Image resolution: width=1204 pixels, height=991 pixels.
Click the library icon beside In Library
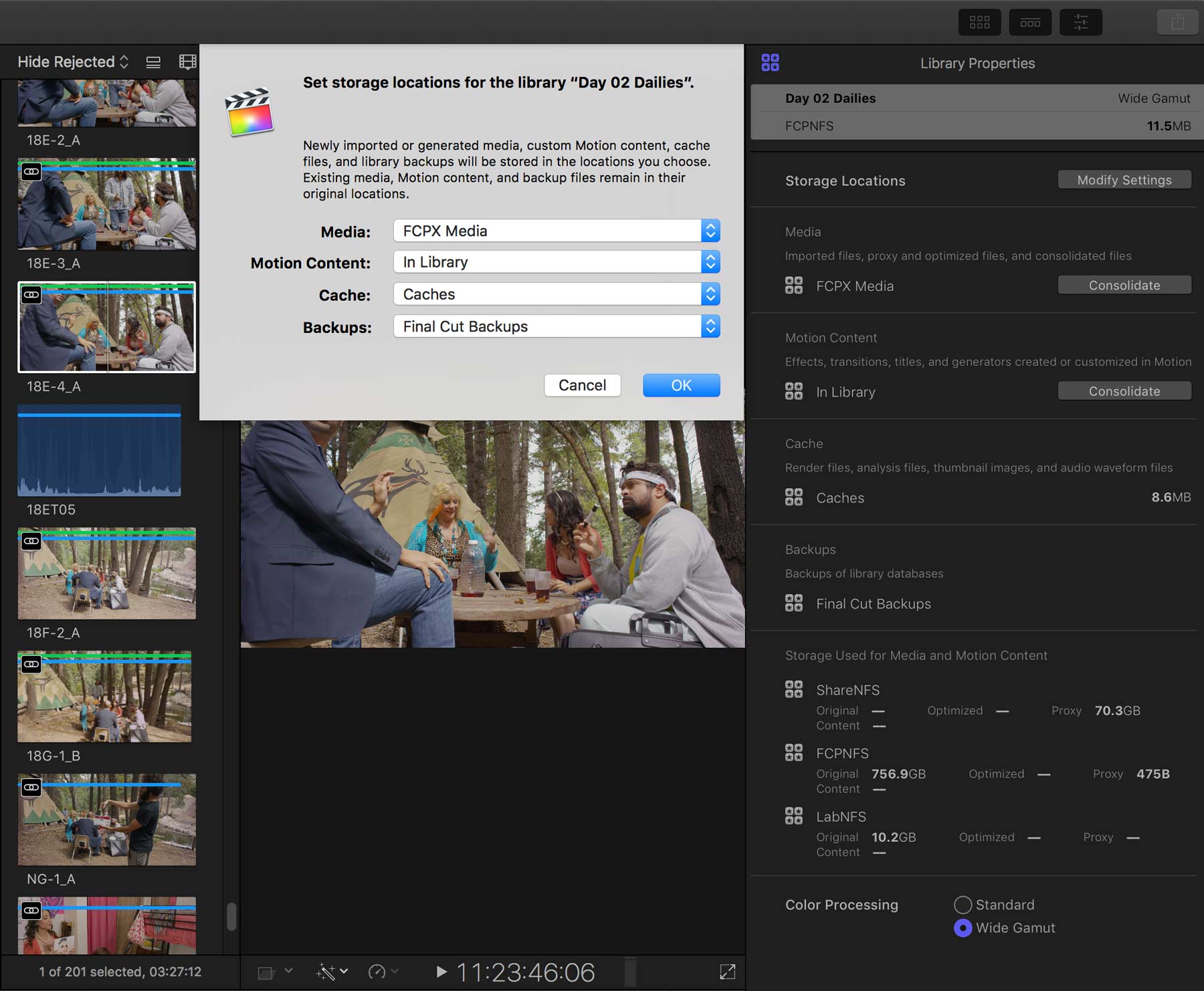tap(794, 391)
